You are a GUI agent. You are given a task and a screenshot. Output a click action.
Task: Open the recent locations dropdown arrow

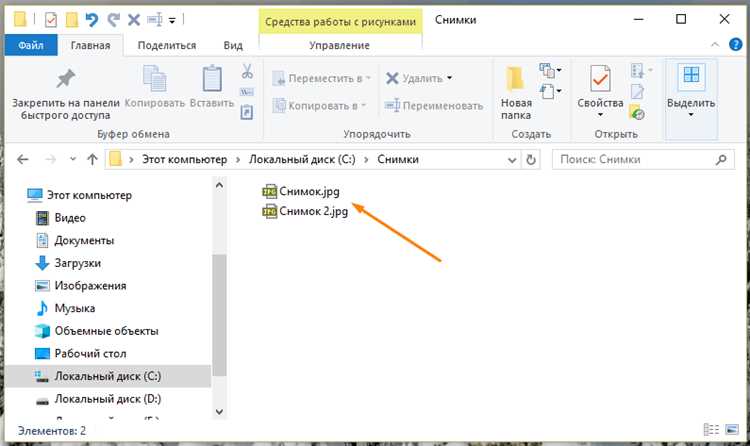pyautogui.click(x=73, y=159)
